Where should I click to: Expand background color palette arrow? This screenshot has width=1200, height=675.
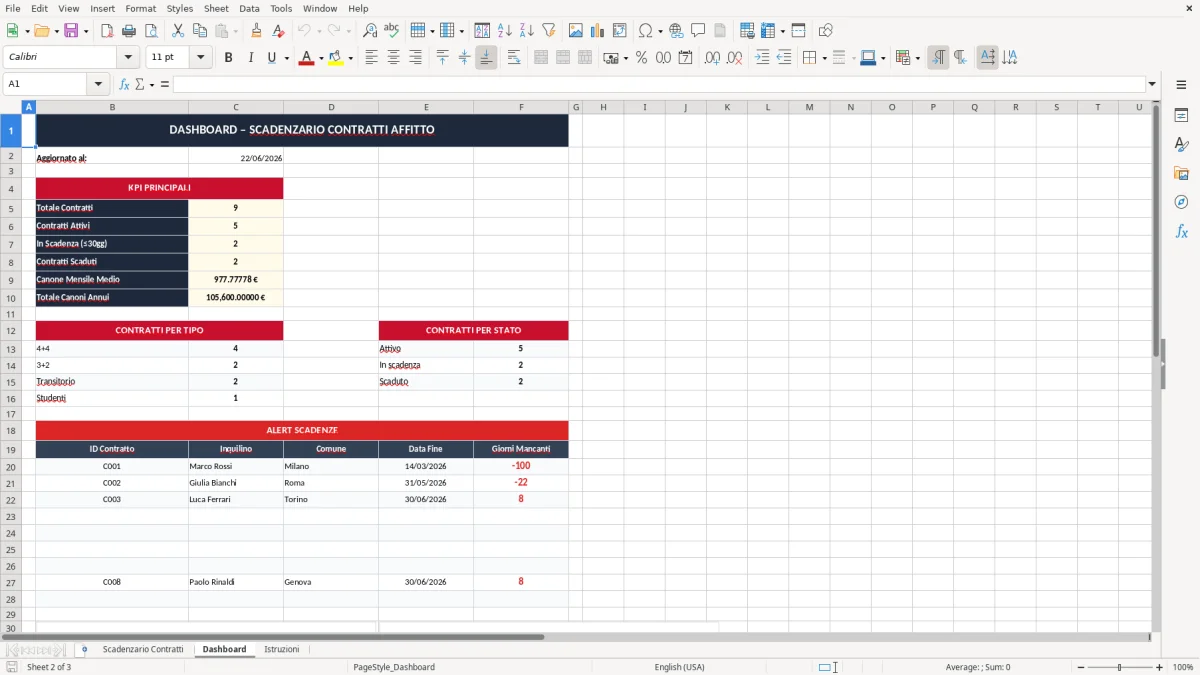(350, 58)
